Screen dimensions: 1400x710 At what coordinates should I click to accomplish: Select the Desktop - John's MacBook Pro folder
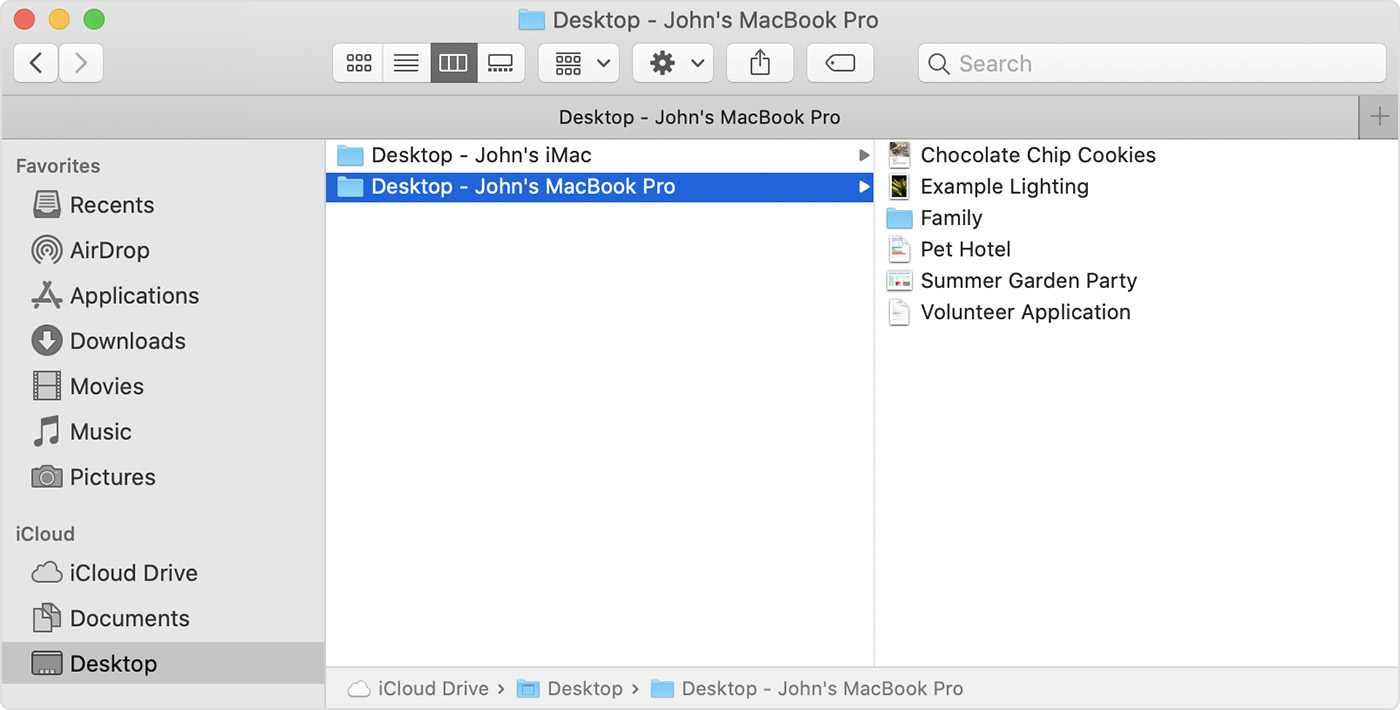point(600,186)
